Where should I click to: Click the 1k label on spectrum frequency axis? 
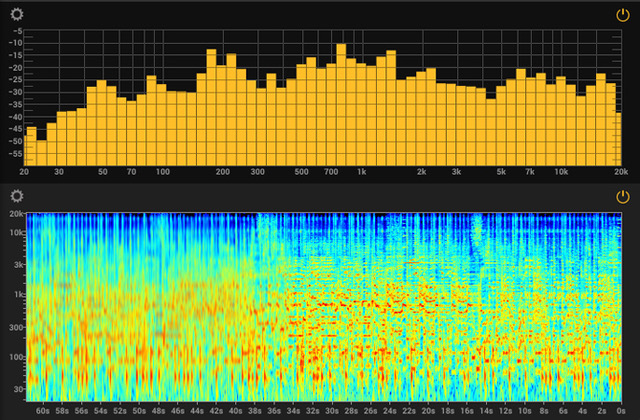[362, 172]
